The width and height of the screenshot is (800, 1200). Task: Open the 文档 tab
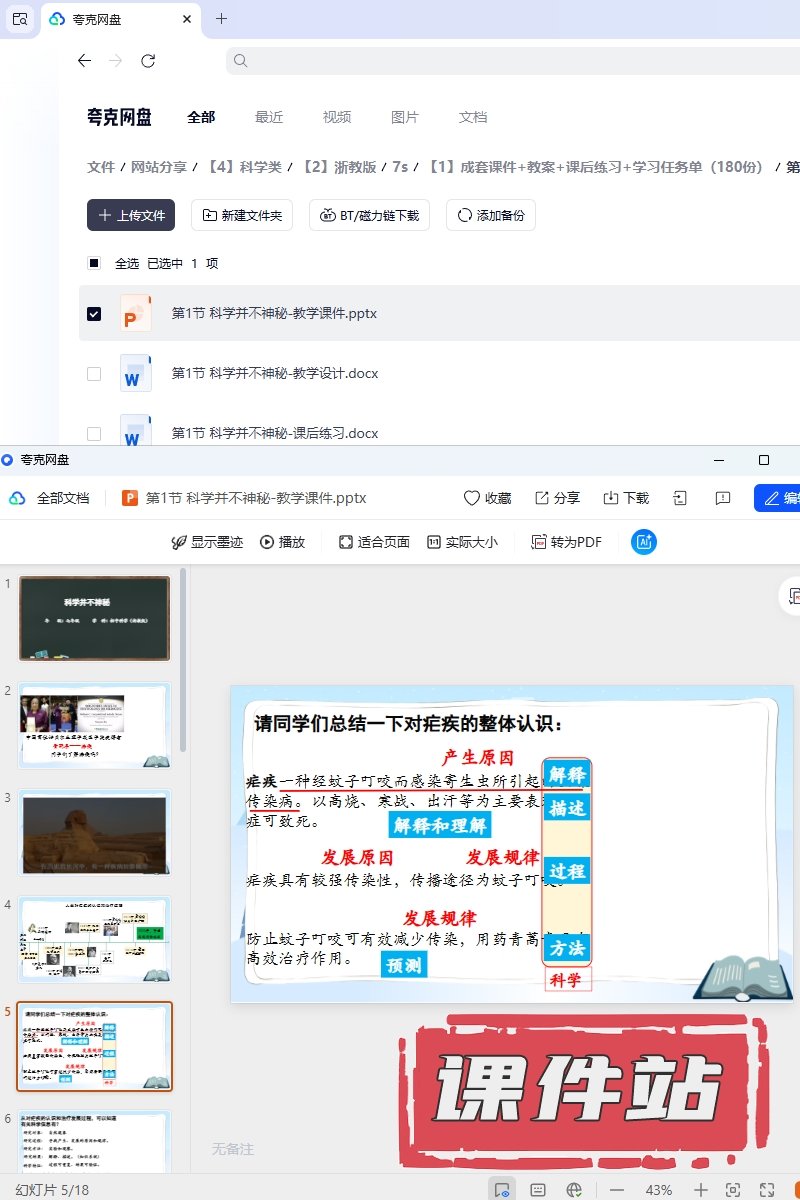tap(473, 117)
